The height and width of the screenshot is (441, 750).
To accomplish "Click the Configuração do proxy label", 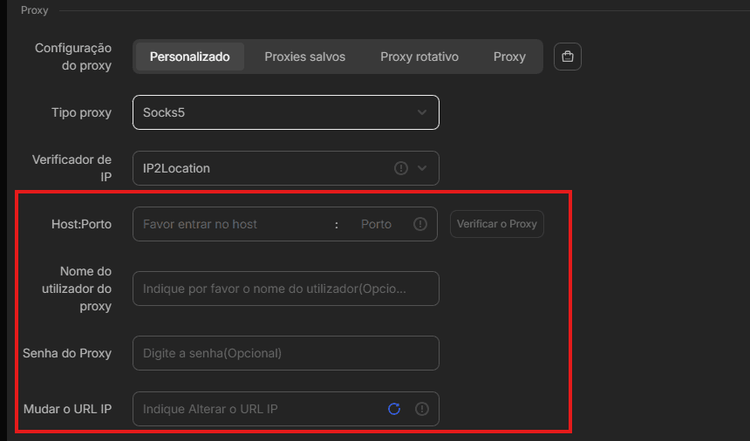I will pos(73,57).
